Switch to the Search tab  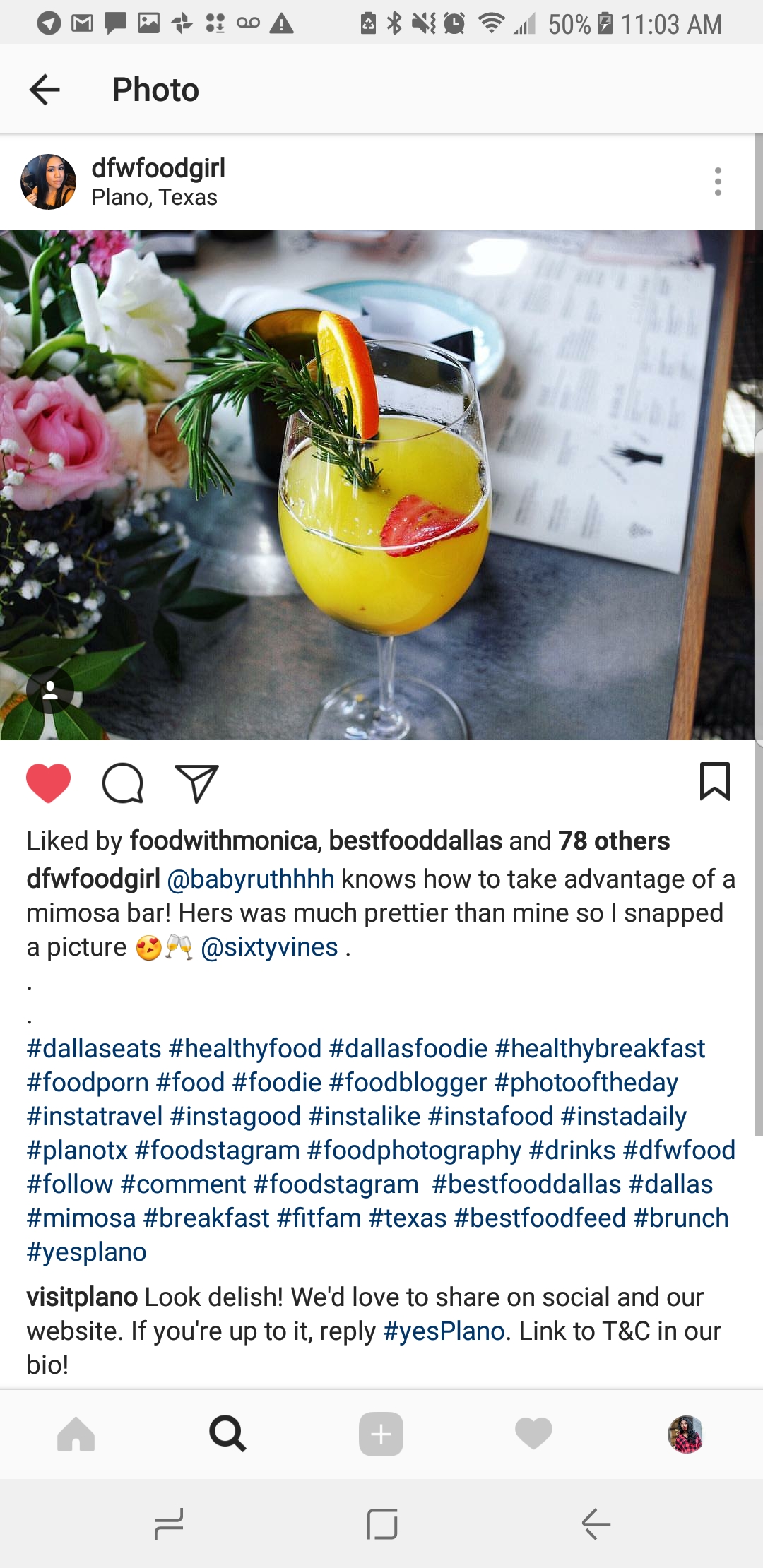228,1434
